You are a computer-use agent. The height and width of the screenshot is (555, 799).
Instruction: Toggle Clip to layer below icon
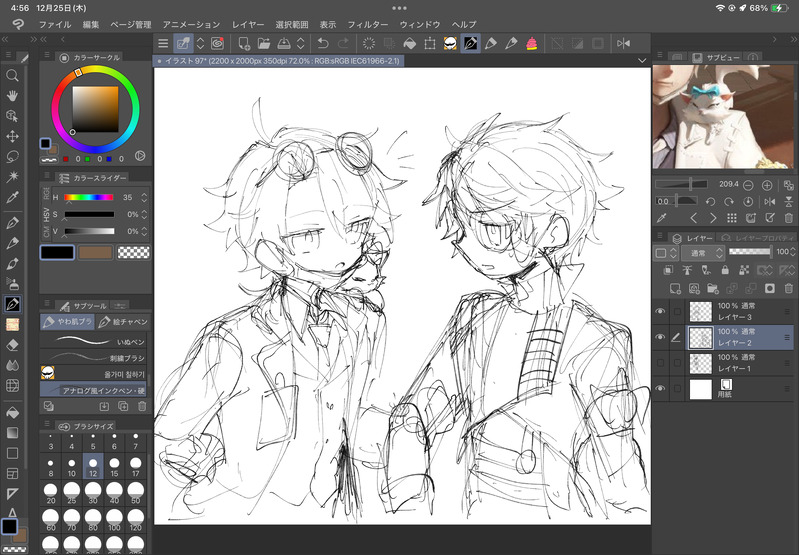[668, 270]
